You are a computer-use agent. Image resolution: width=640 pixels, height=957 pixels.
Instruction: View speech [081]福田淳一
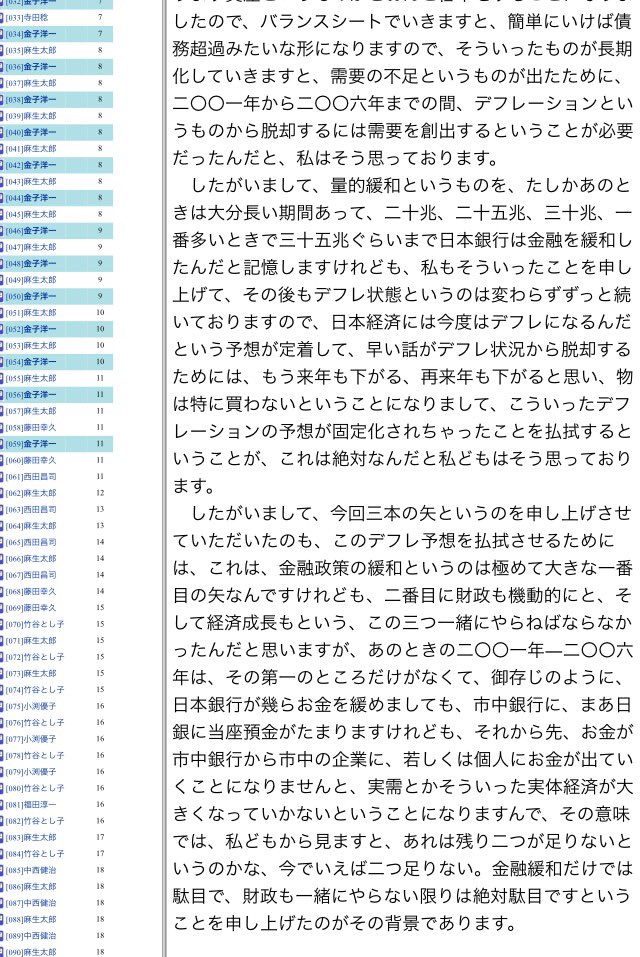coord(31,805)
